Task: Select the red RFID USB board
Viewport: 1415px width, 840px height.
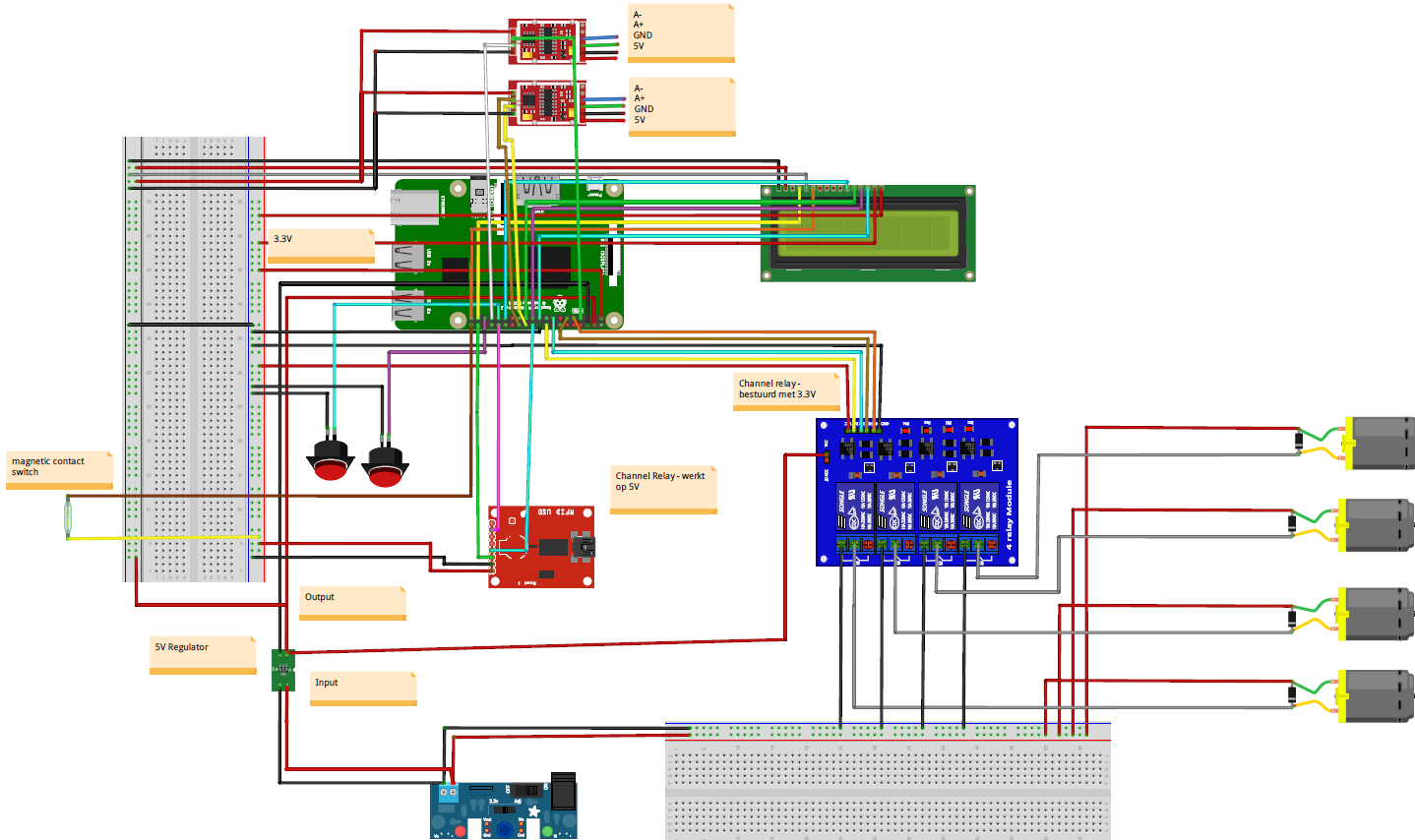Action: [541, 547]
